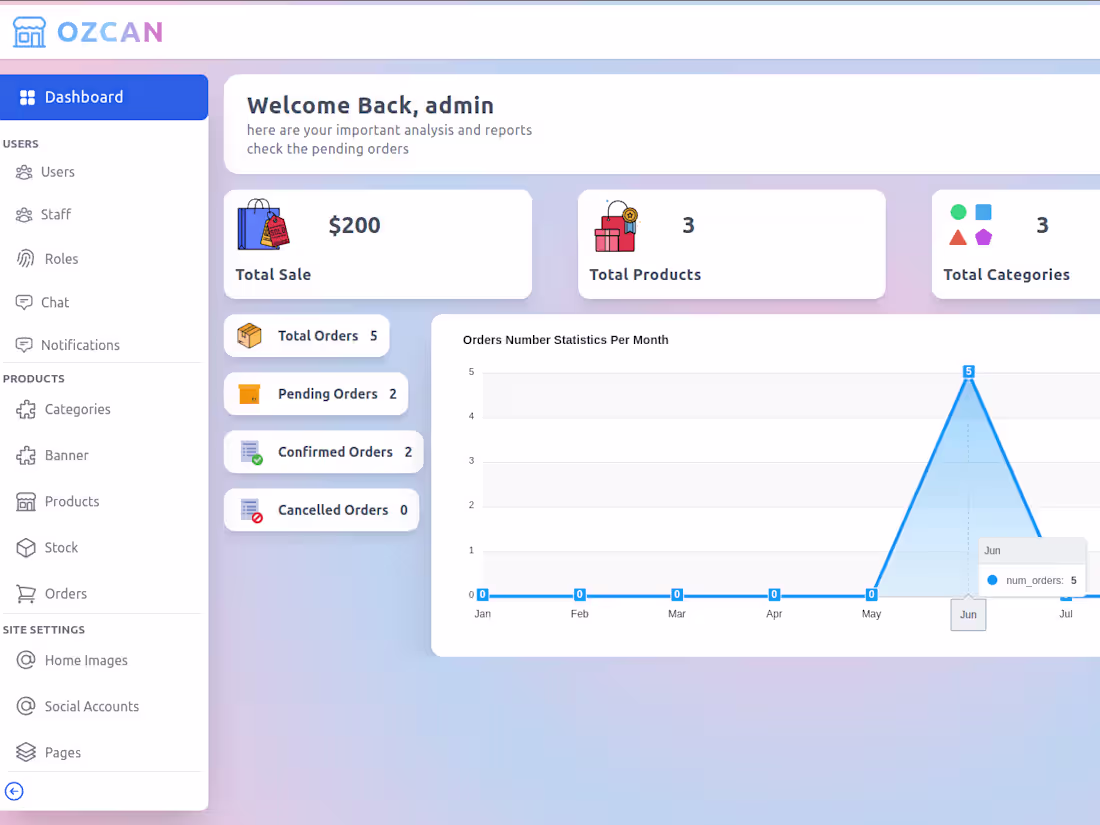This screenshot has width=1100, height=825.
Task: Click the Products storefront icon
Action: [x=25, y=501]
